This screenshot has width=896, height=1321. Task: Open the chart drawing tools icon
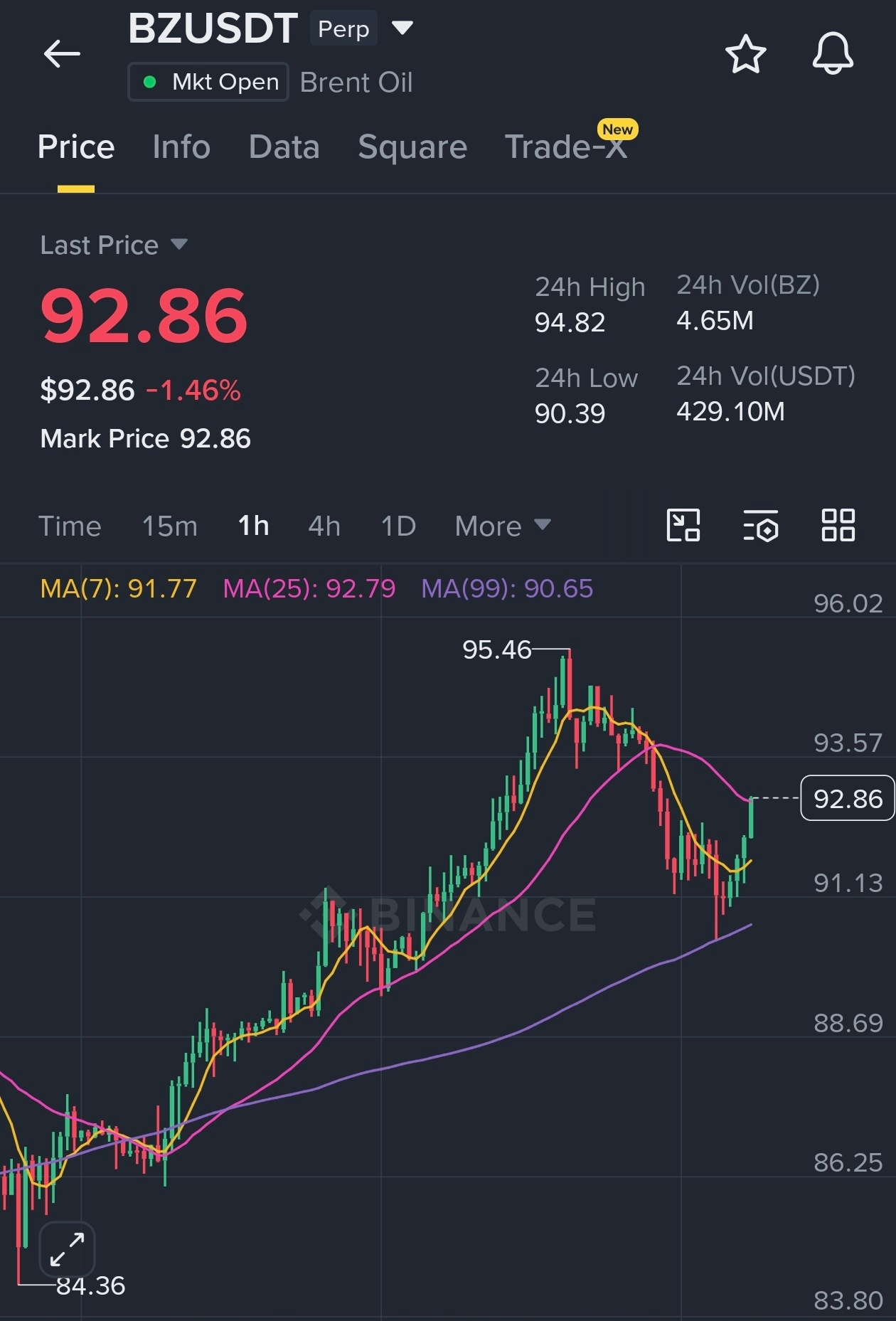pyautogui.click(x=683, y=526)
